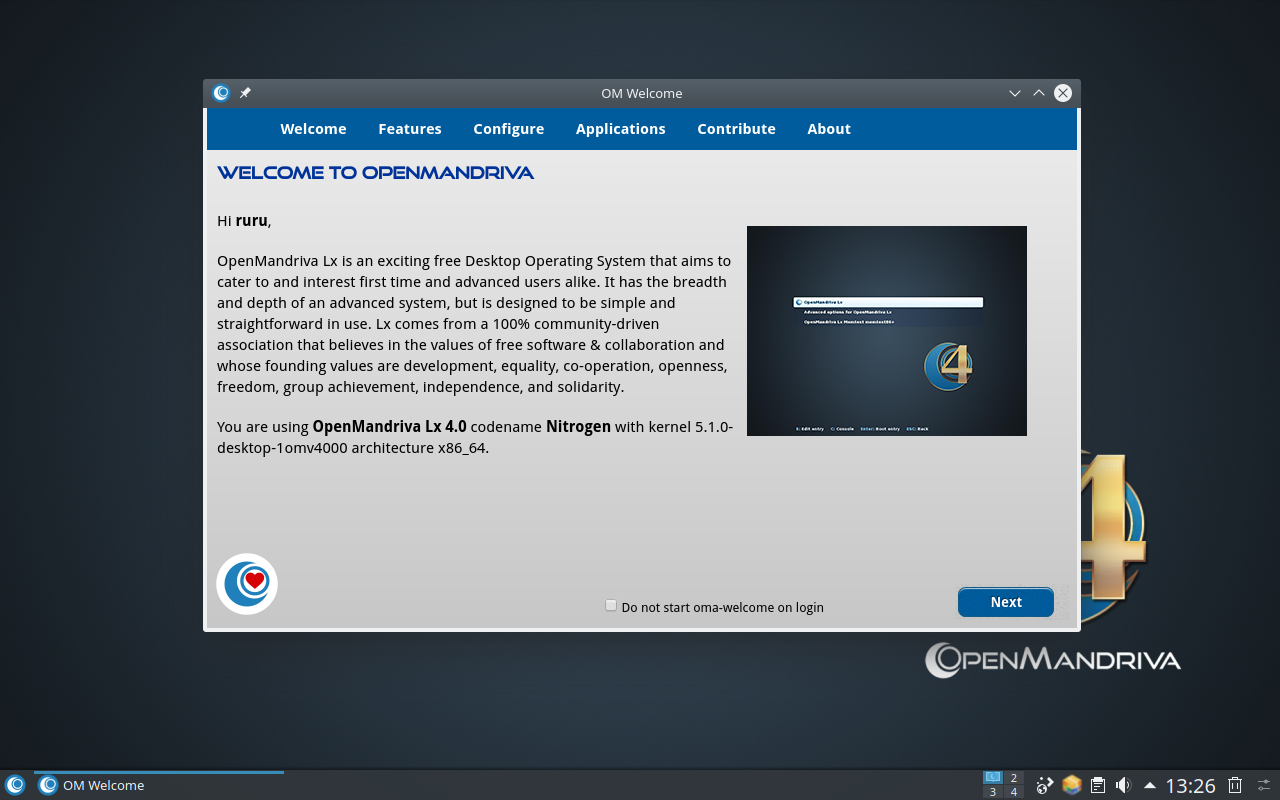Open the Features tab

[410, 129]
